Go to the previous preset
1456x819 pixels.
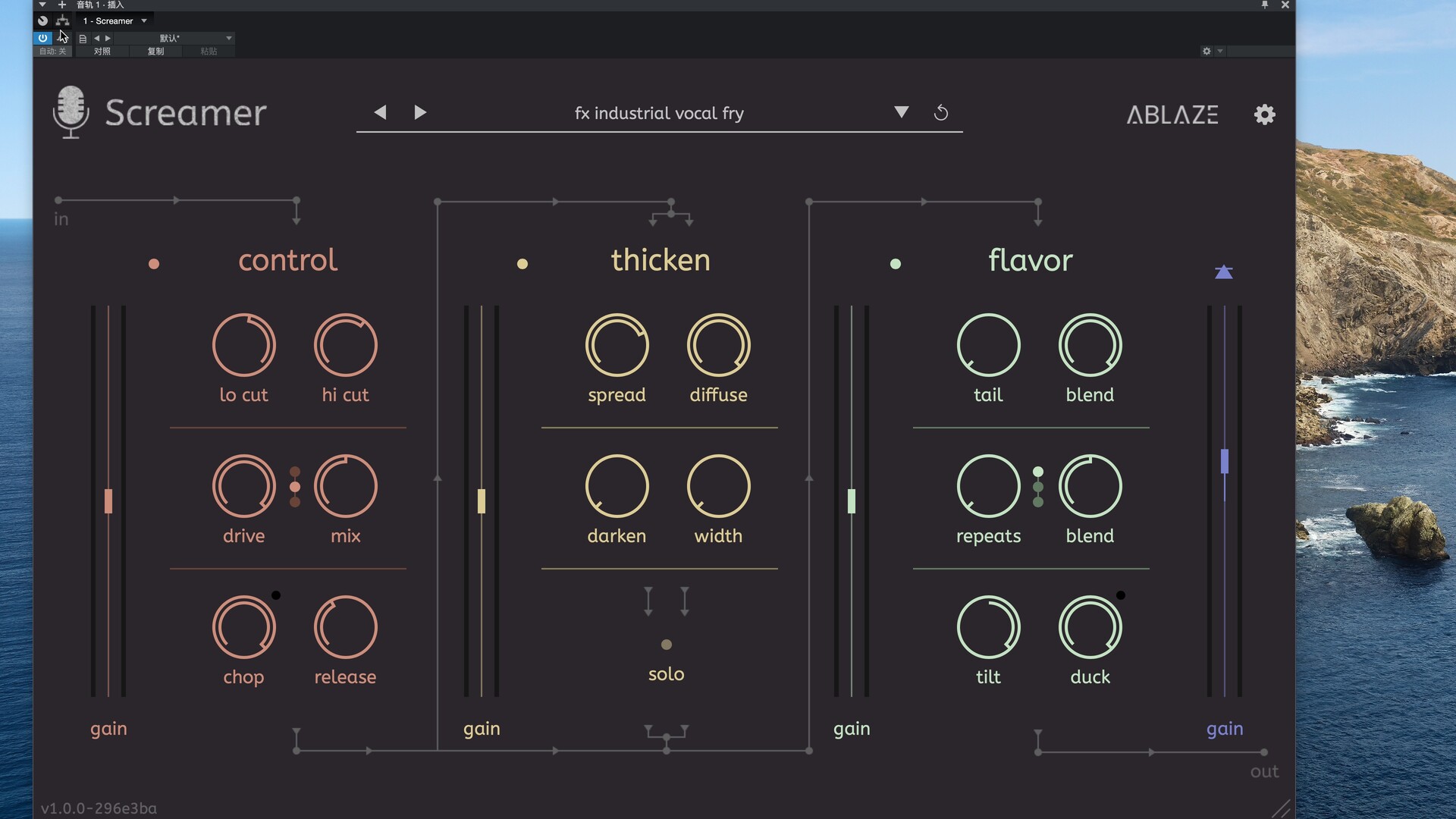(x=381, y=112)
